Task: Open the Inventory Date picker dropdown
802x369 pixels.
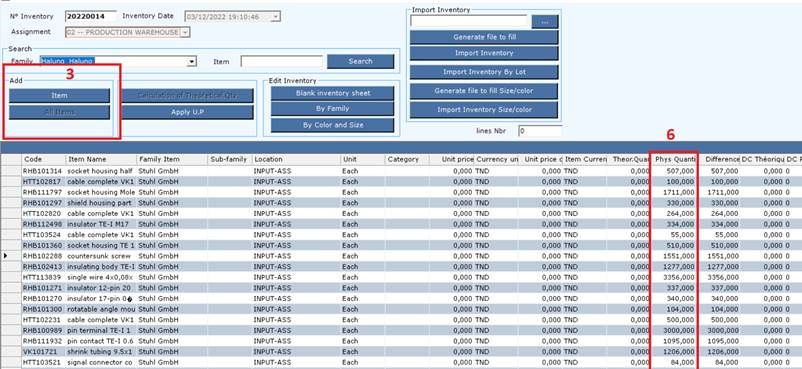Action: [x=276, y=17]
